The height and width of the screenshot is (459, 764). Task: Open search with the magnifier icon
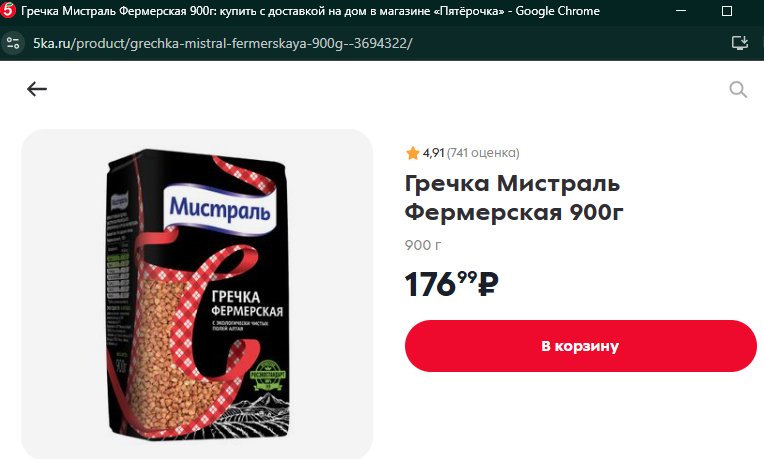pos(738,90)
